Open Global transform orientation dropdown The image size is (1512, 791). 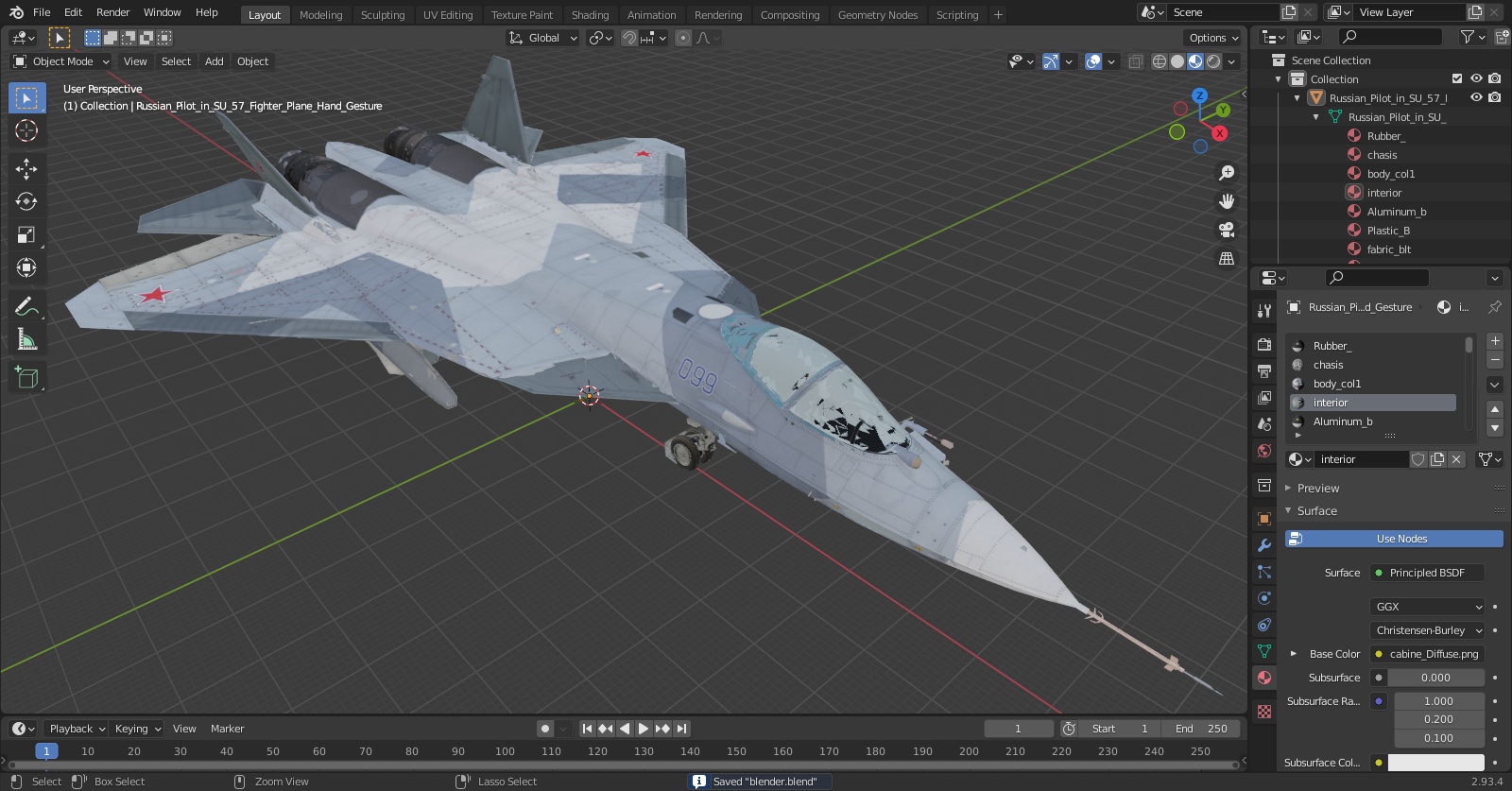(543, 38)
